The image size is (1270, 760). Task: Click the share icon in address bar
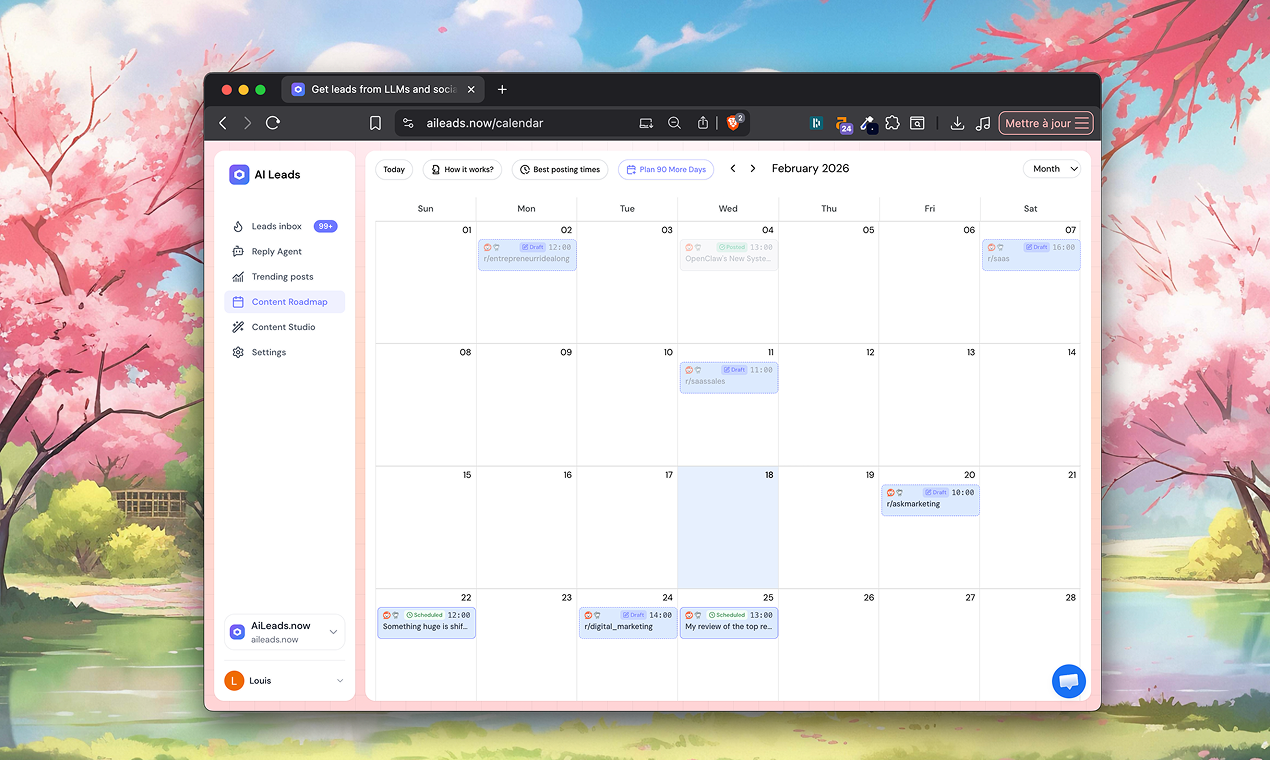point(703,123)
